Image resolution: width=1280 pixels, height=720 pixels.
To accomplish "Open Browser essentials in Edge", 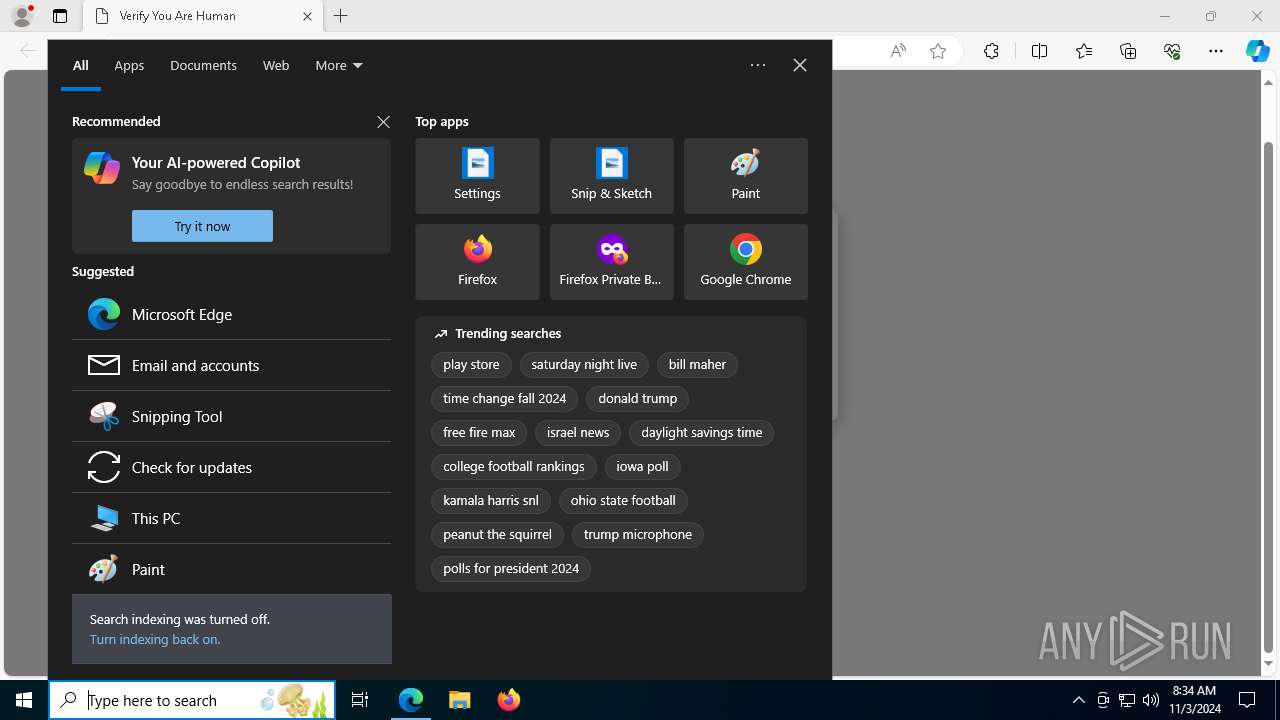I will 1172,51.
